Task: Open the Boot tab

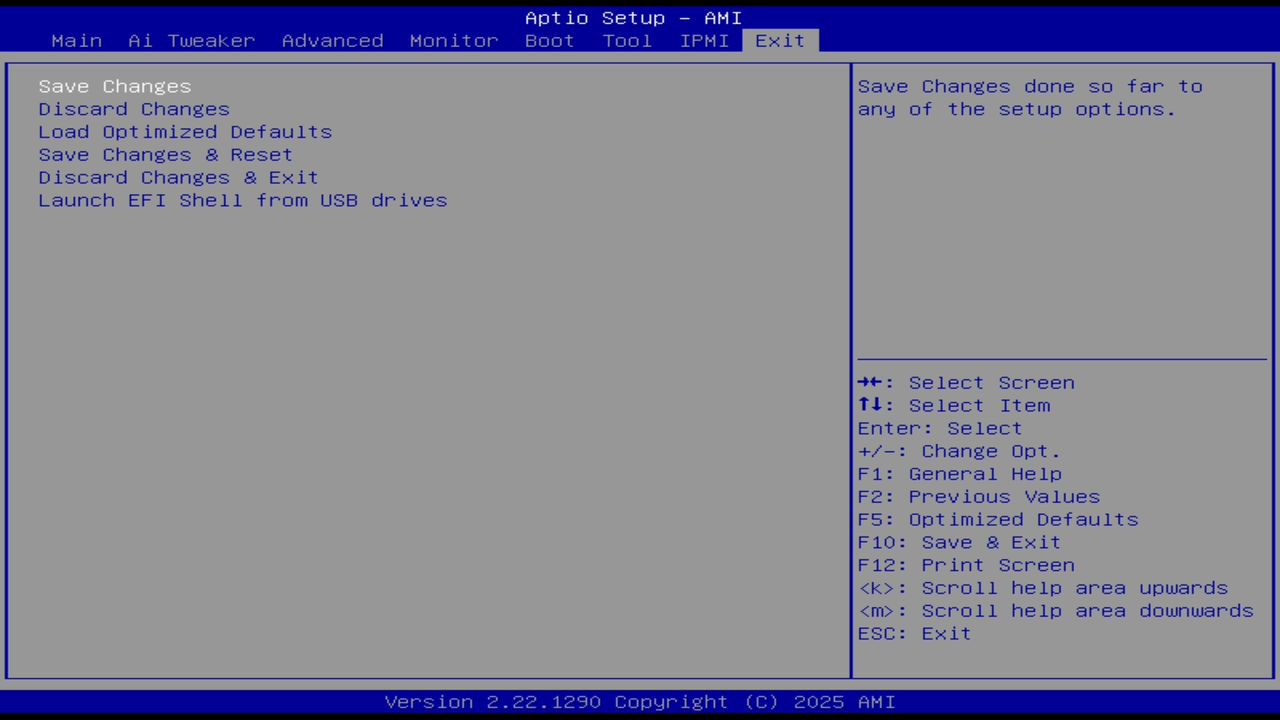Action: 548,40
